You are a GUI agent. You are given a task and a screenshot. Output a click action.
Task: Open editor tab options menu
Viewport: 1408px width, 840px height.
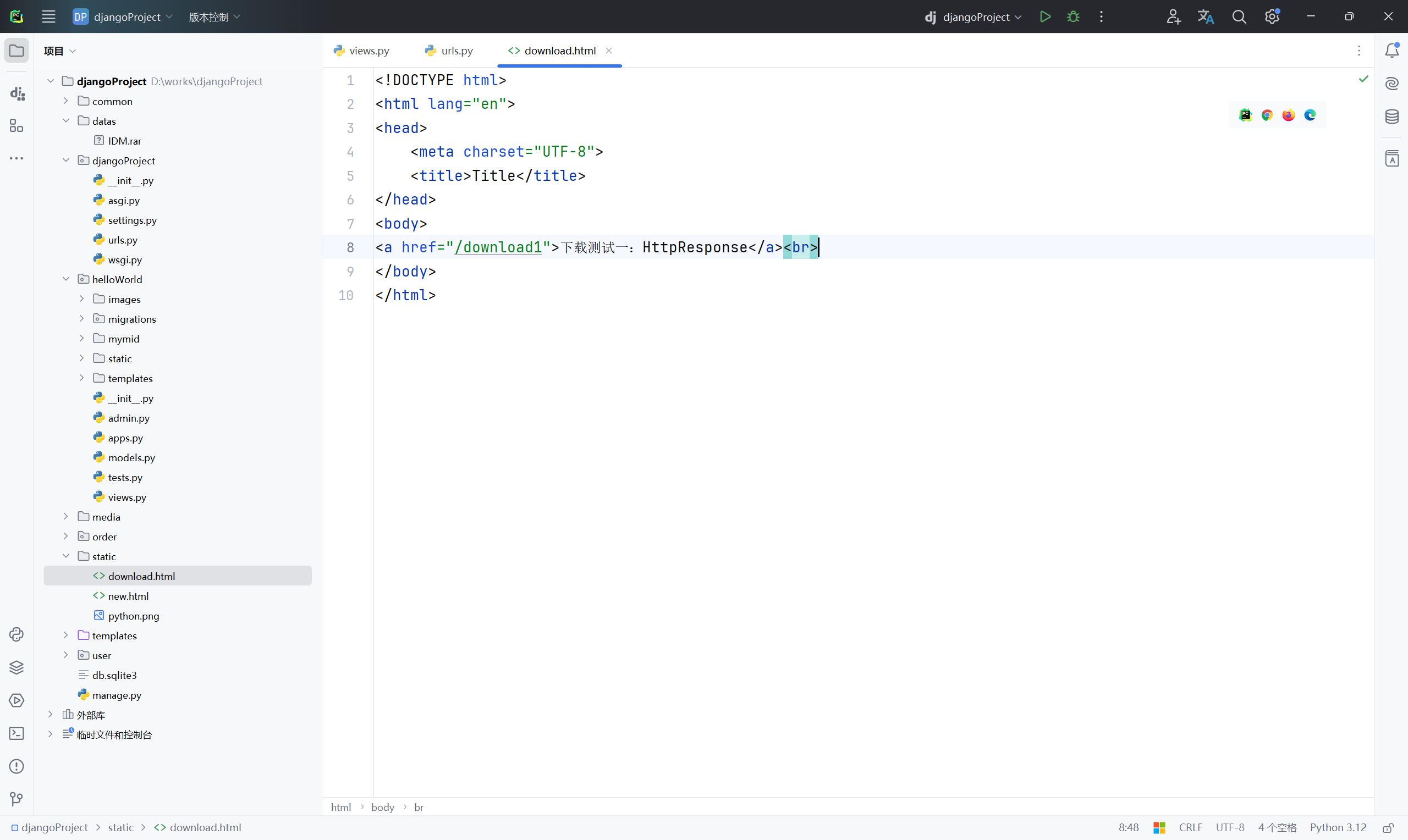(x=1358, y=51)
